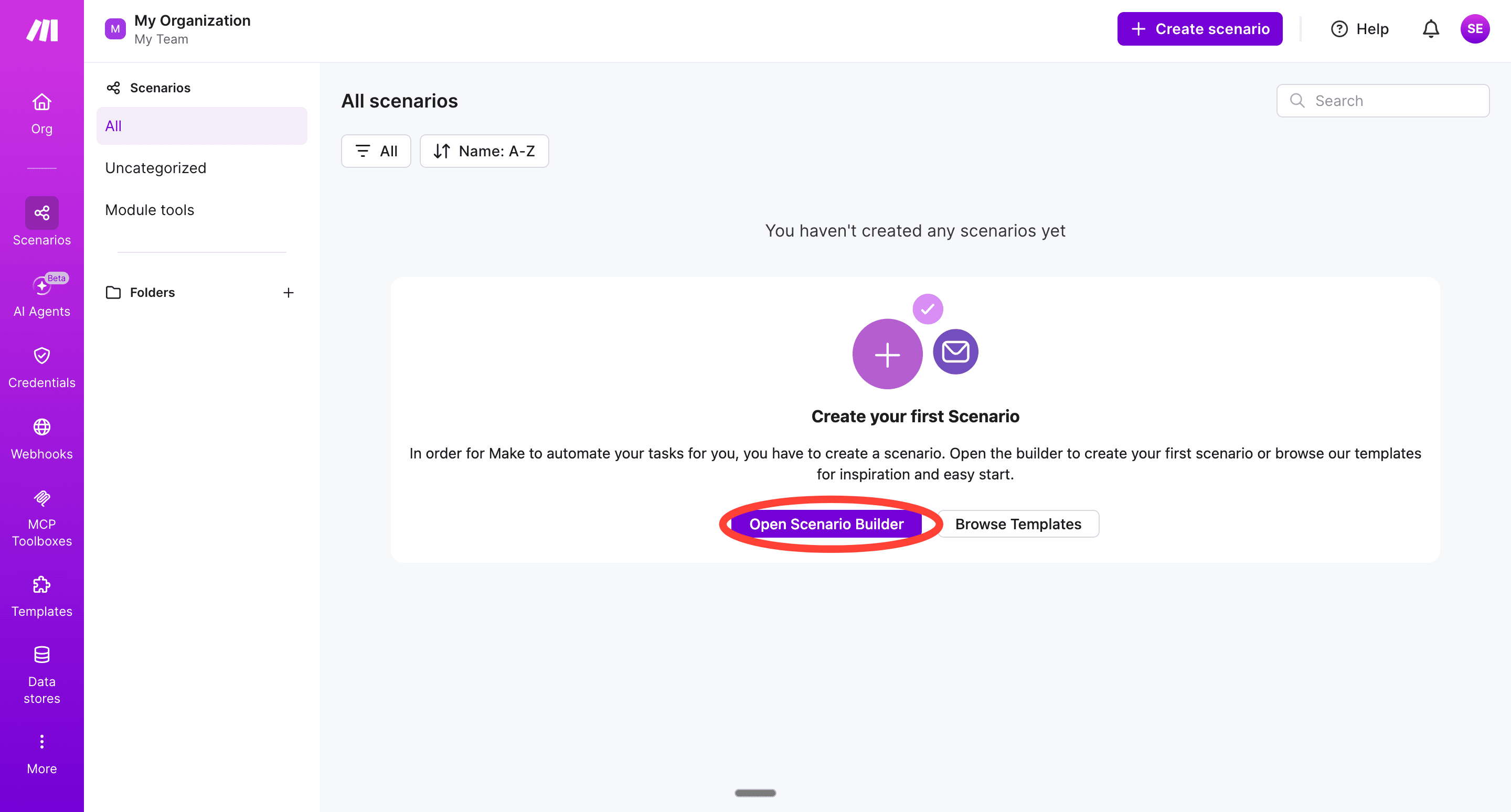Open MCP Toolboxes section
1511x812 pixels.
click(41, 519)
